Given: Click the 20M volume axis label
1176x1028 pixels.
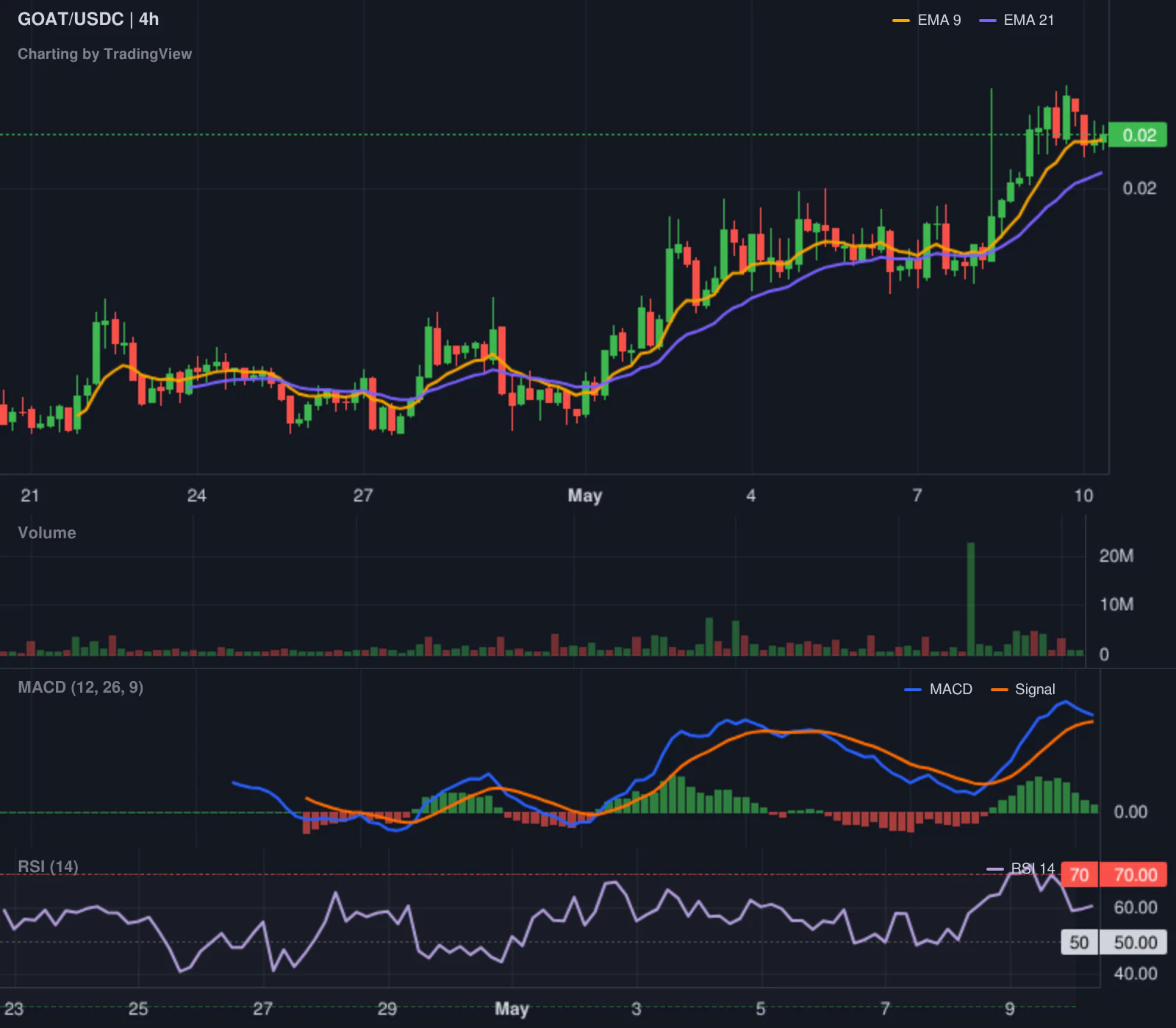Looking at the screenshot, I should tap(1116, 556).
